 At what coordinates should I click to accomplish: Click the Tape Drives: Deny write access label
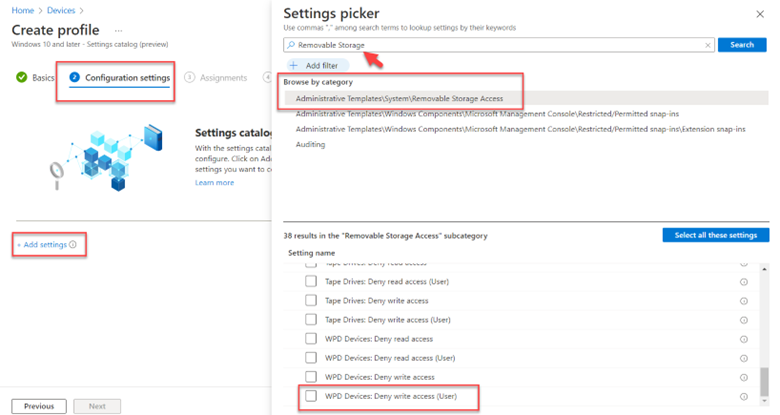377,301
